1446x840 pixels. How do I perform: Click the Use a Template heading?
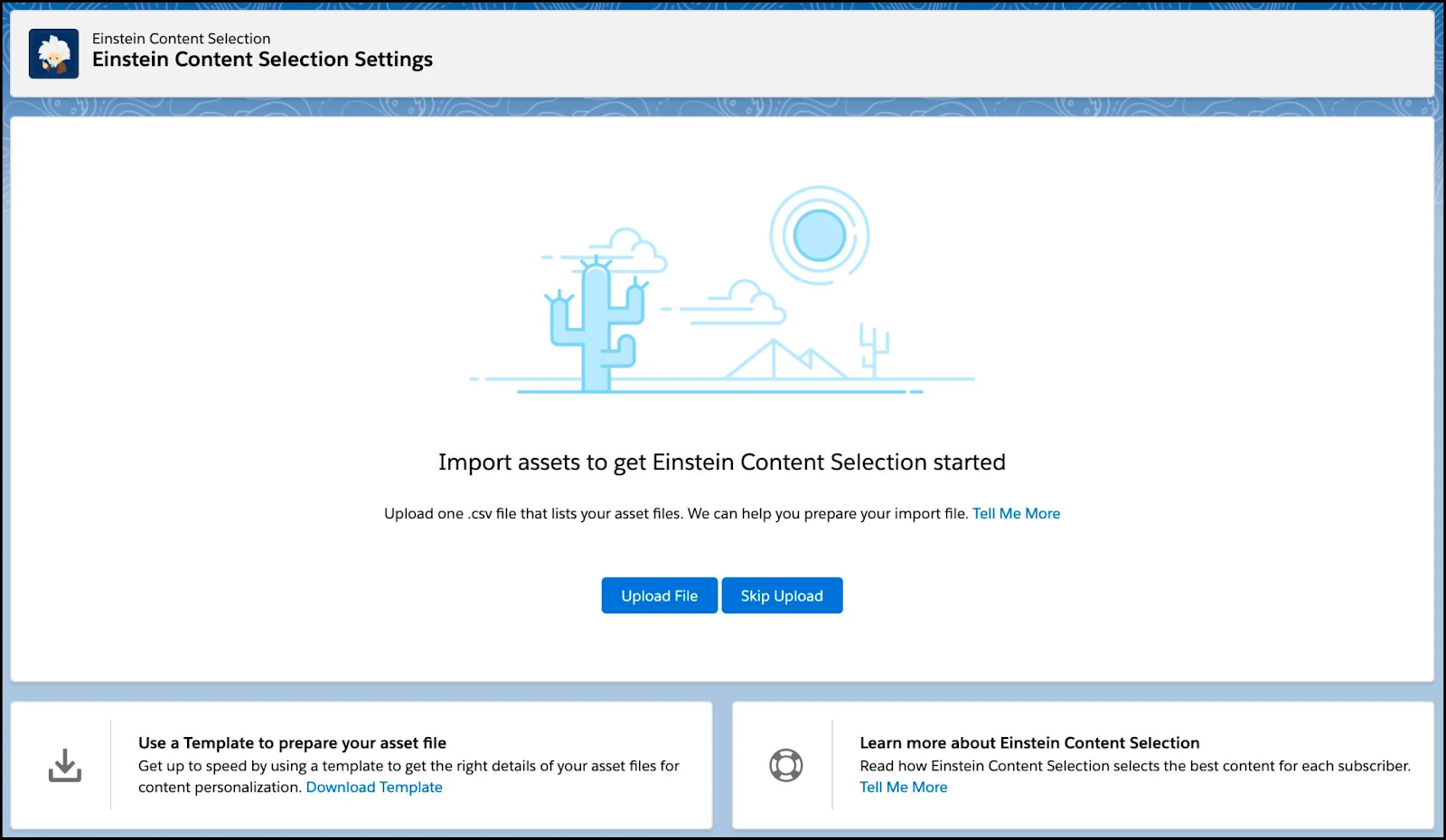point(292,742)
